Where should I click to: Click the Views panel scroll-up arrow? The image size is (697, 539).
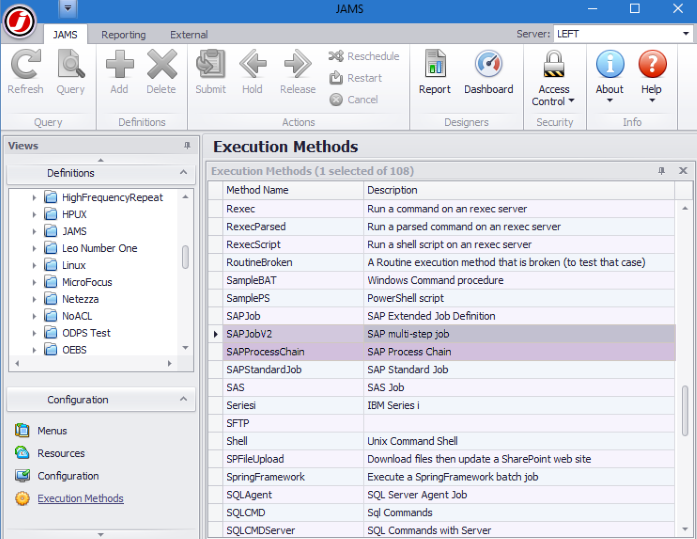101,160
